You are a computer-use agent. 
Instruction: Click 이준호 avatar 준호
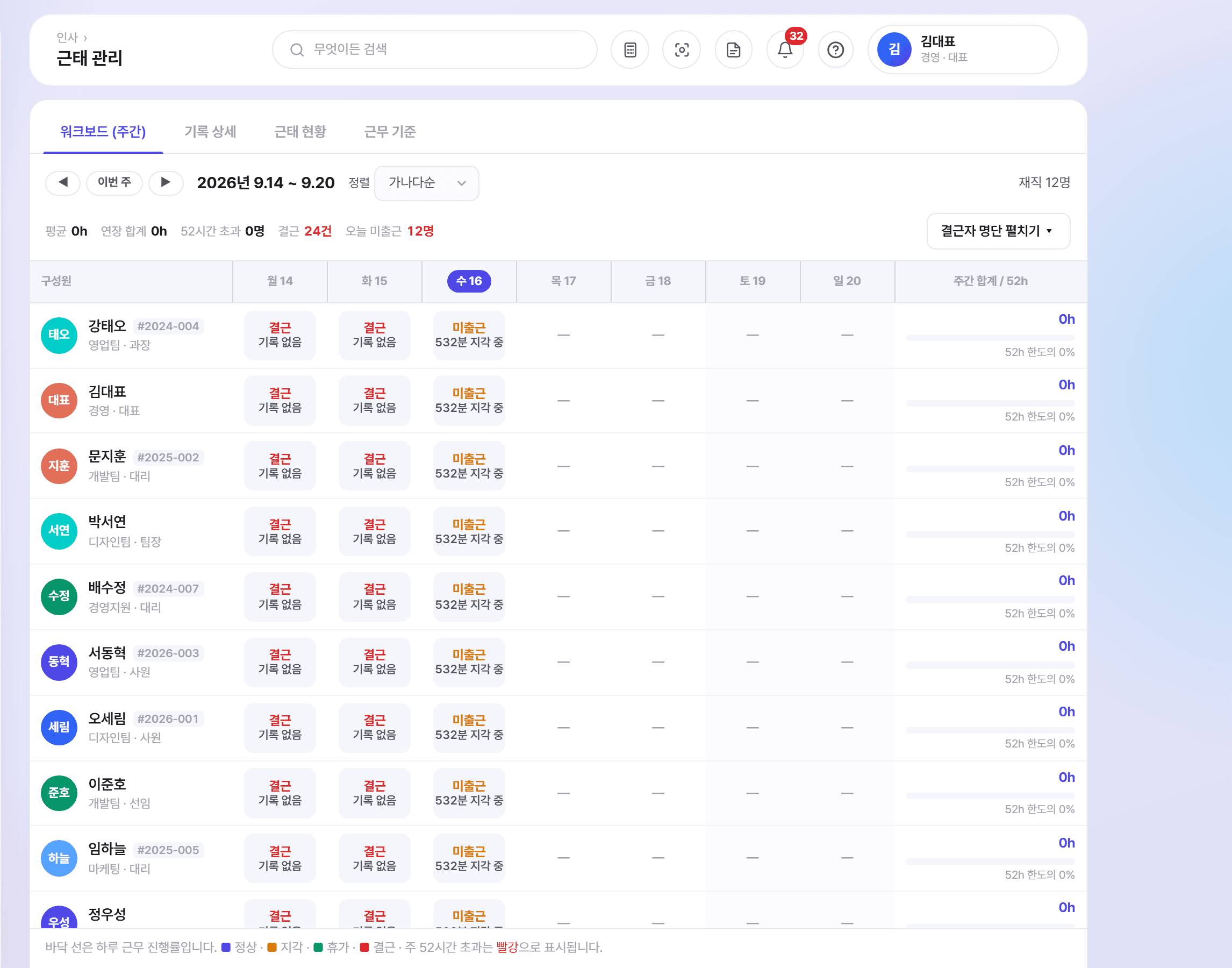pyautogui.click(x=59, y=793)
